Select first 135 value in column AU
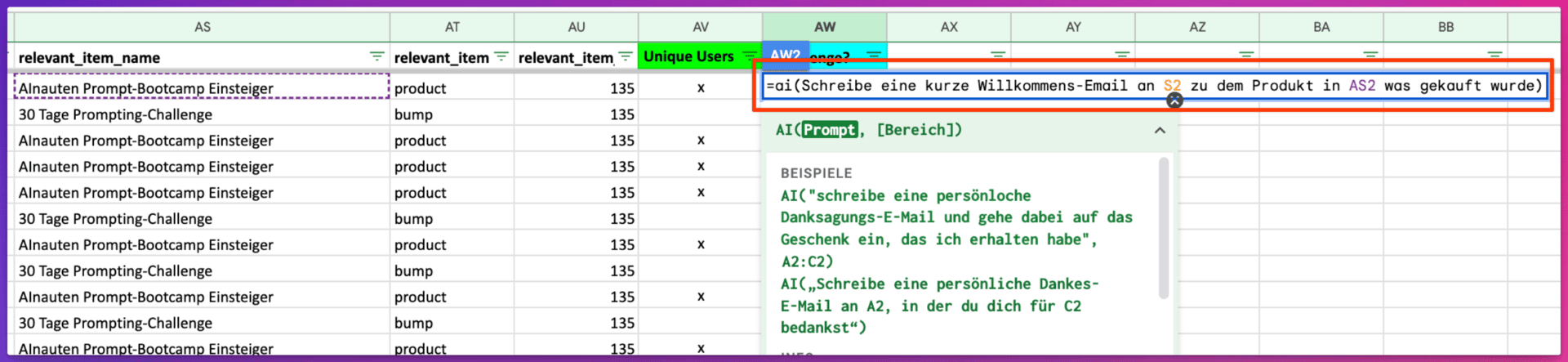This screenshot has width=1568, height=362. pyautogui.click(x=577, y=88)
